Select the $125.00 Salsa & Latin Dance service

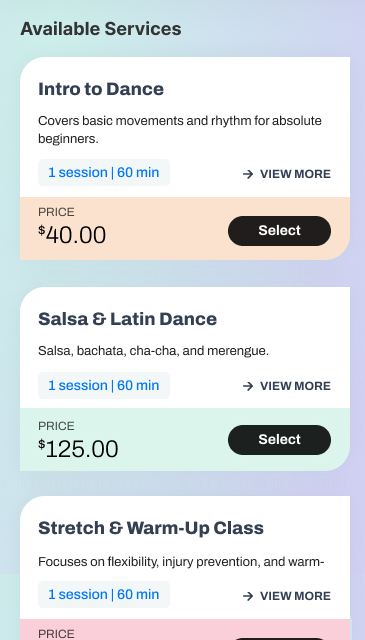(x=279, y=440)
